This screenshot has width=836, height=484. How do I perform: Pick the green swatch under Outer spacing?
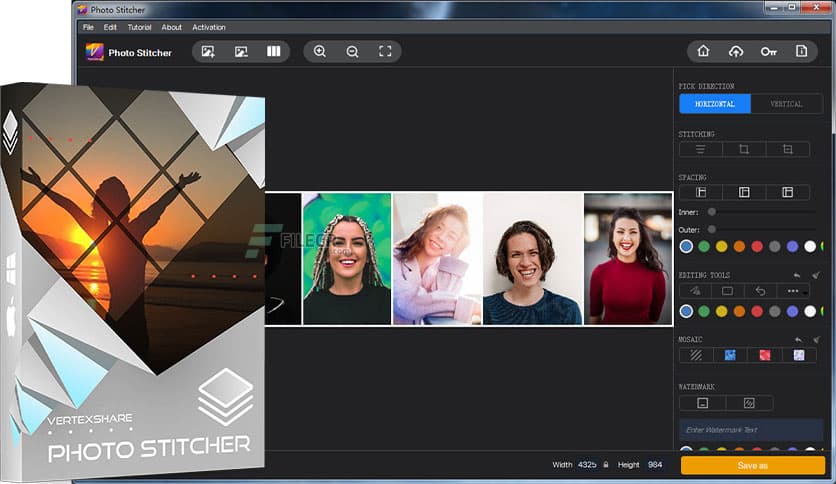[704, 246]
